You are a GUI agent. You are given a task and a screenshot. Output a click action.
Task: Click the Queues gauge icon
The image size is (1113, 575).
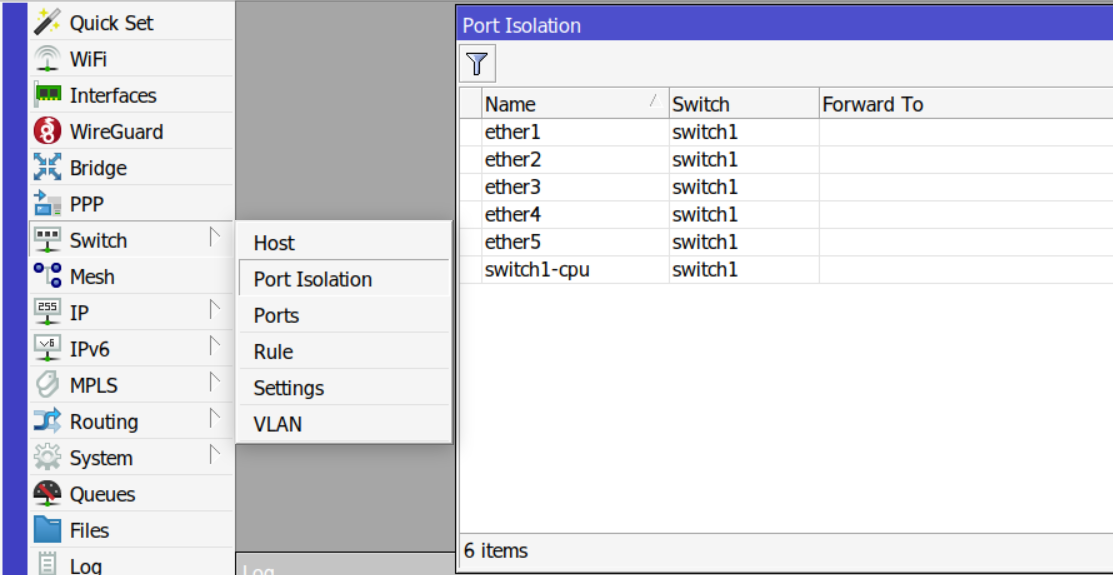pyautogui.click(x=47, y=494)
